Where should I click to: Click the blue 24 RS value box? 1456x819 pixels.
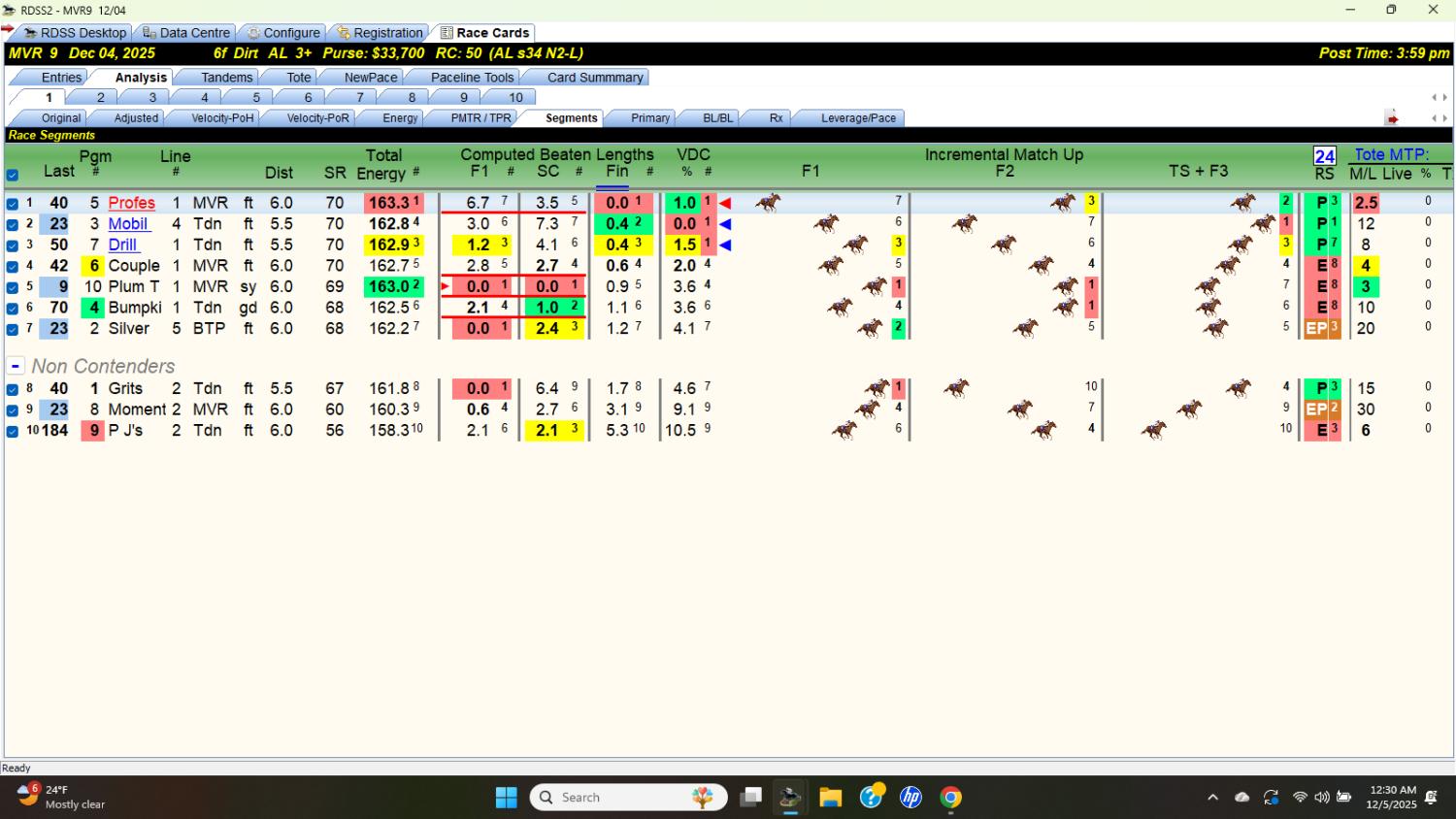point(1325,155)
